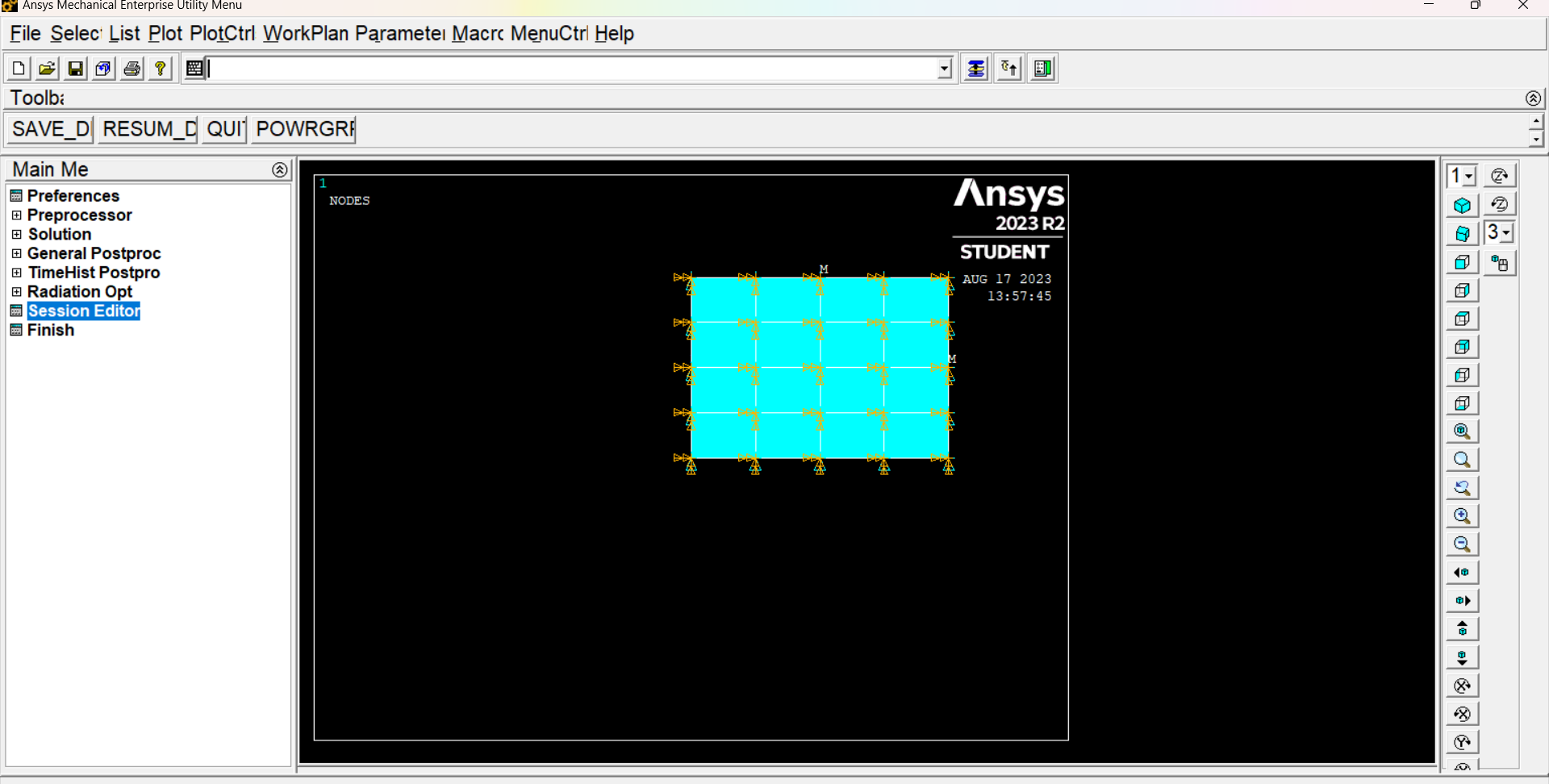The height and width of the screenshot is (784, 1549).
Task: Expand the Preprocessor tree node
Action: click(x=16, y=215)
